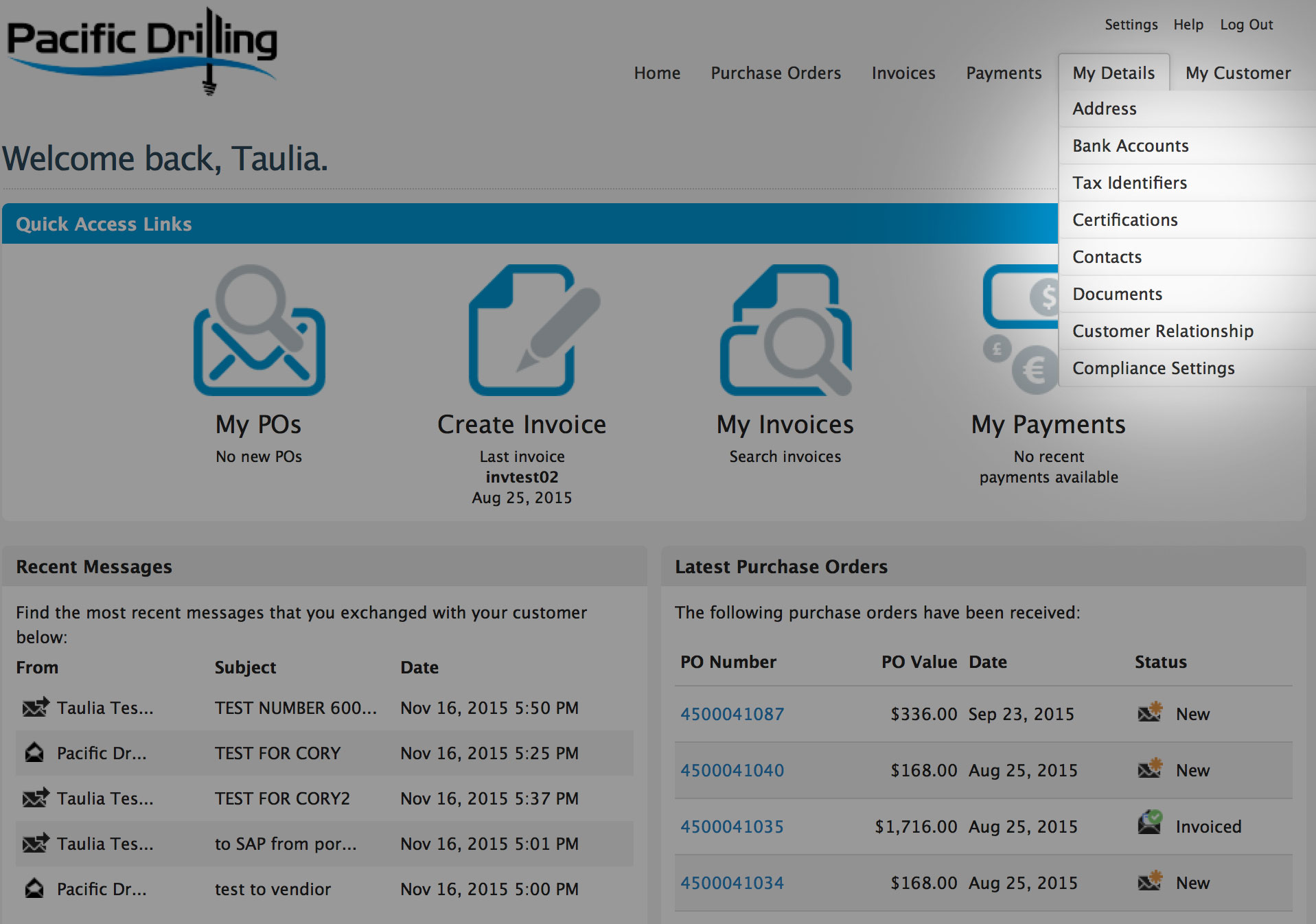Click message icon for TEST FOR CORY2 row

(35, 798)
